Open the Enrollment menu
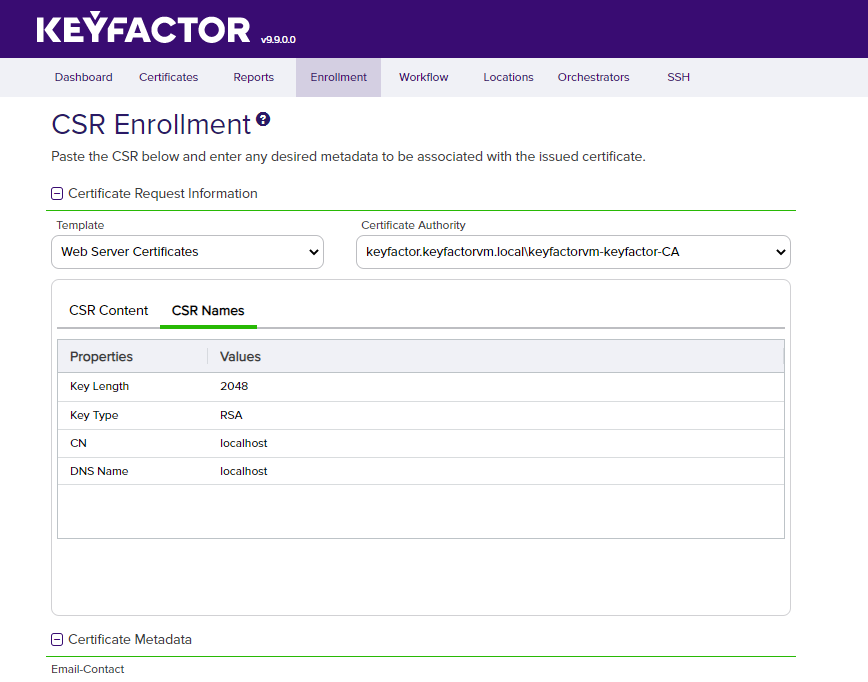 tap(338, 77)
